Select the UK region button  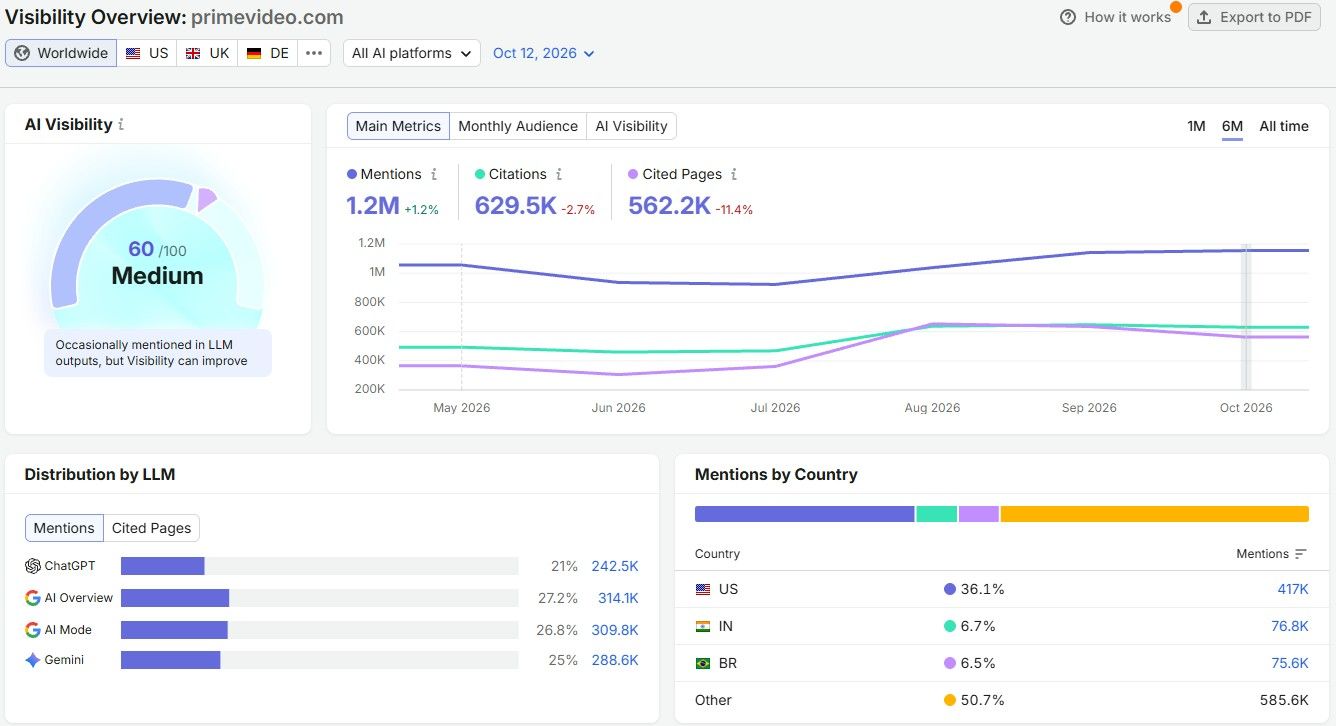coord(207,53)
